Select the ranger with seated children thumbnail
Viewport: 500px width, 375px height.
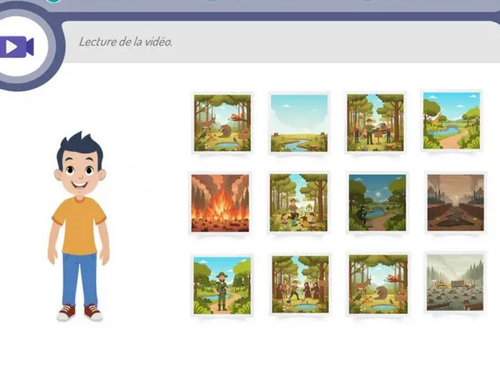click(299, 202)
